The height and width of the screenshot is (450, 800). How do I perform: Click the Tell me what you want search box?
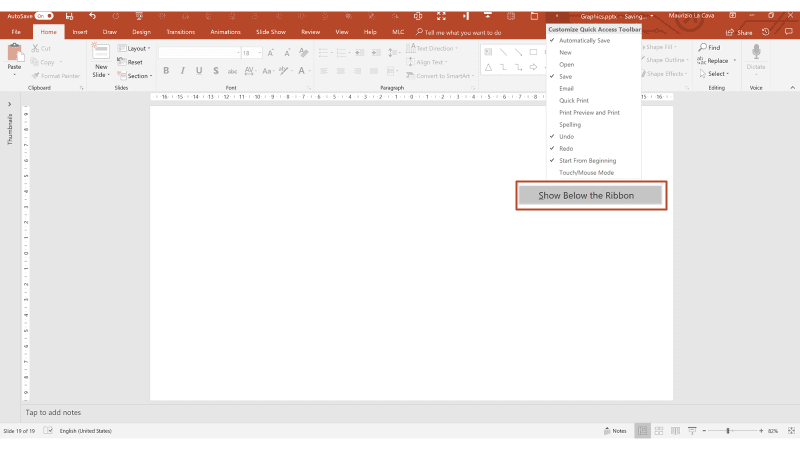pyautogui.click(x=459, y=32)
